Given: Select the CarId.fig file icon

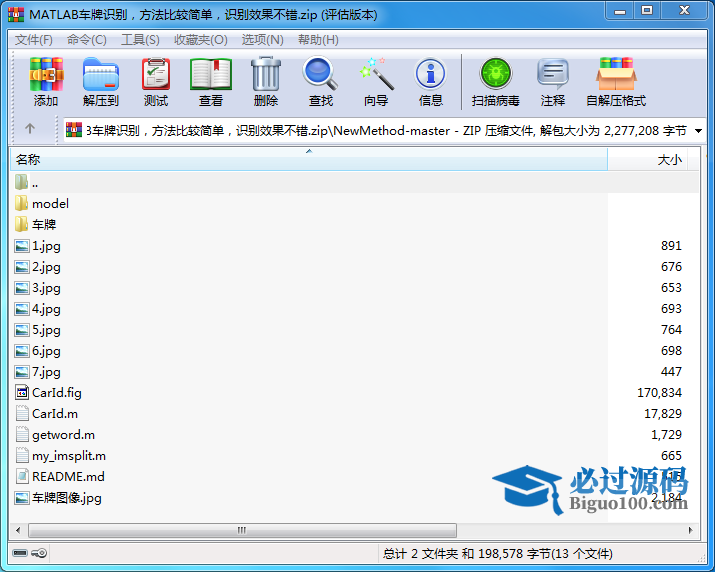Looking at the screenshot, I should (x=21, y=392).
